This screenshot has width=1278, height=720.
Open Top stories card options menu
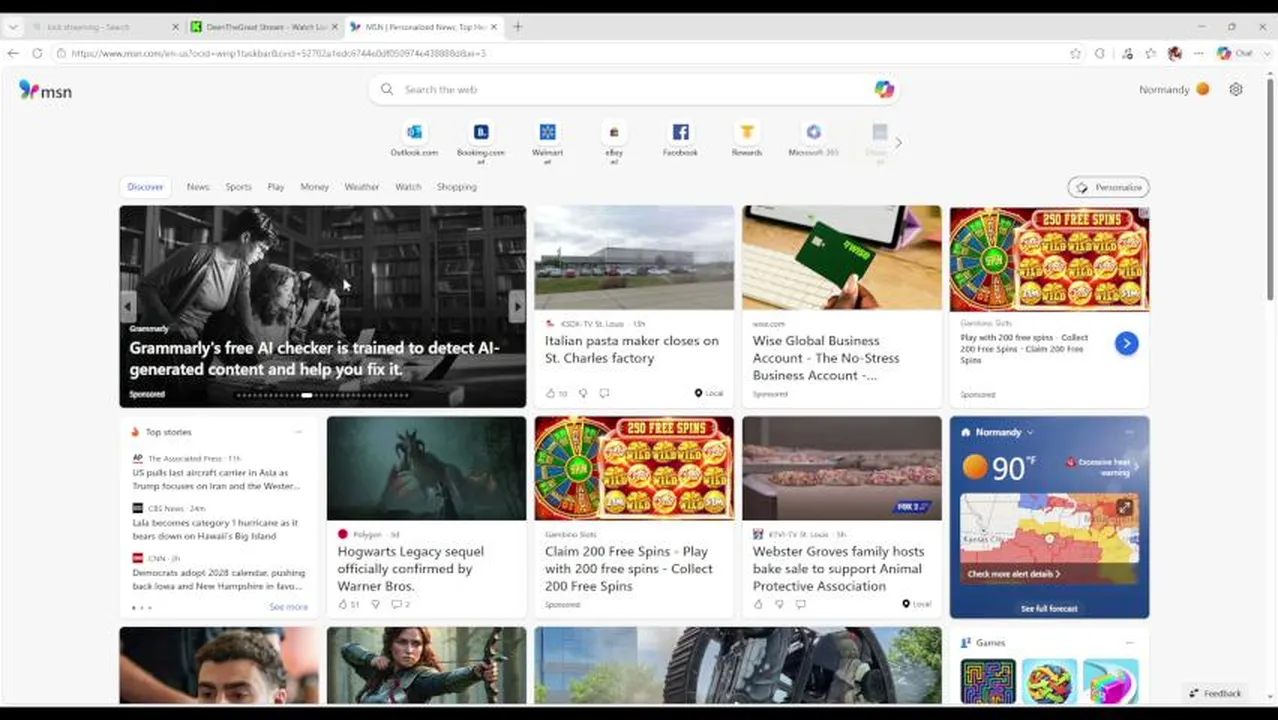click(x=298, y=432)
